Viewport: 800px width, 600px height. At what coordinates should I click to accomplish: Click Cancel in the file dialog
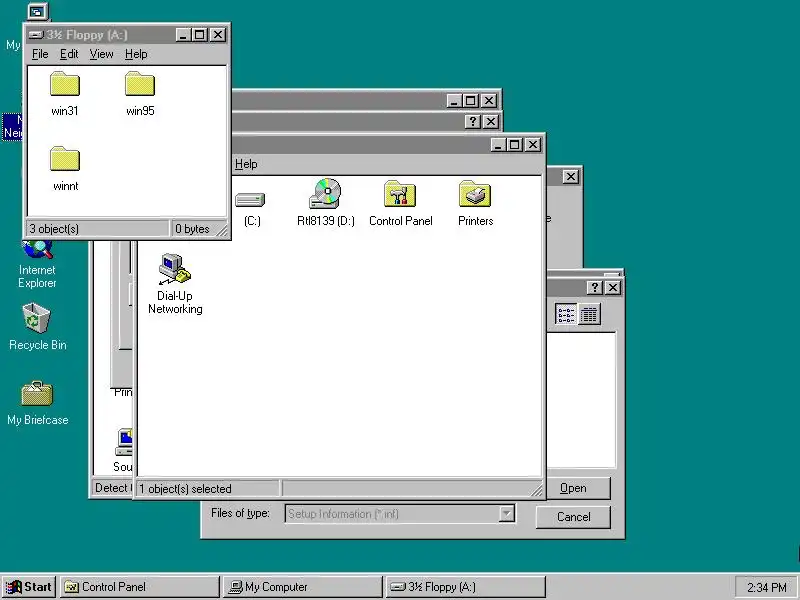[x=573, y=517]
